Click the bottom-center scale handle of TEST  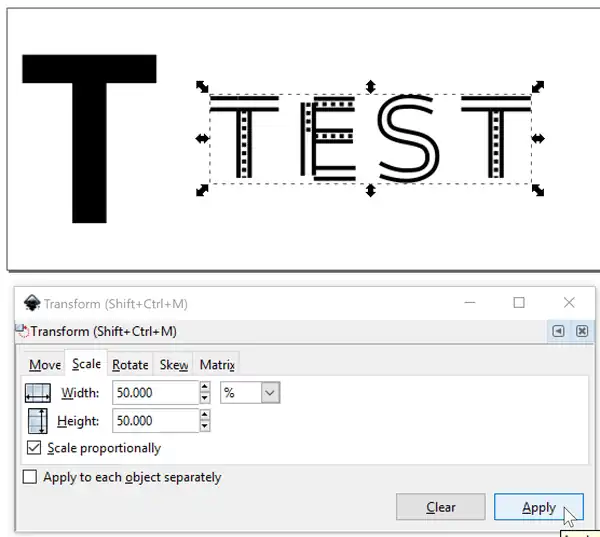click(x=371, y=190)
